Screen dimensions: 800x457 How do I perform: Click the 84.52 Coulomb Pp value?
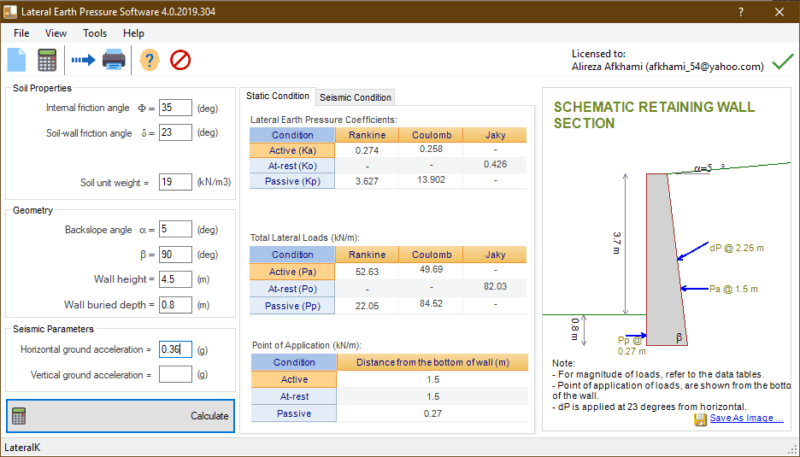click(x=431, y=304)
